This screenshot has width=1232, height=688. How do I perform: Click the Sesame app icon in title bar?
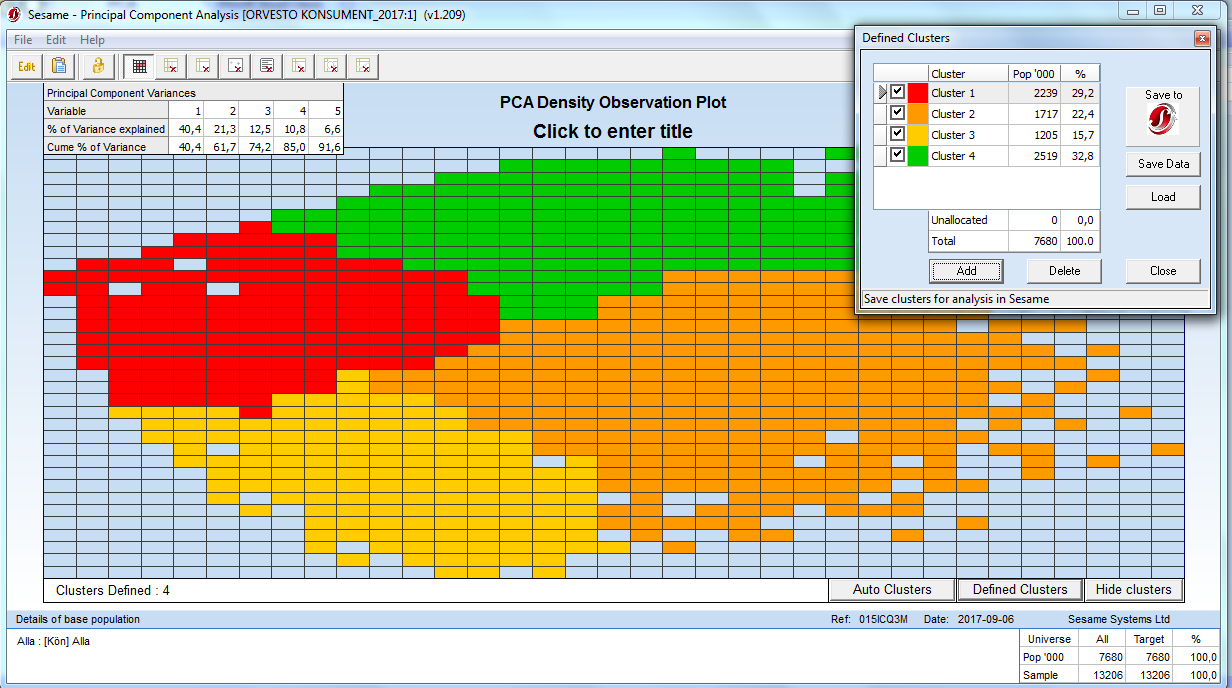[x=14, y=15]
